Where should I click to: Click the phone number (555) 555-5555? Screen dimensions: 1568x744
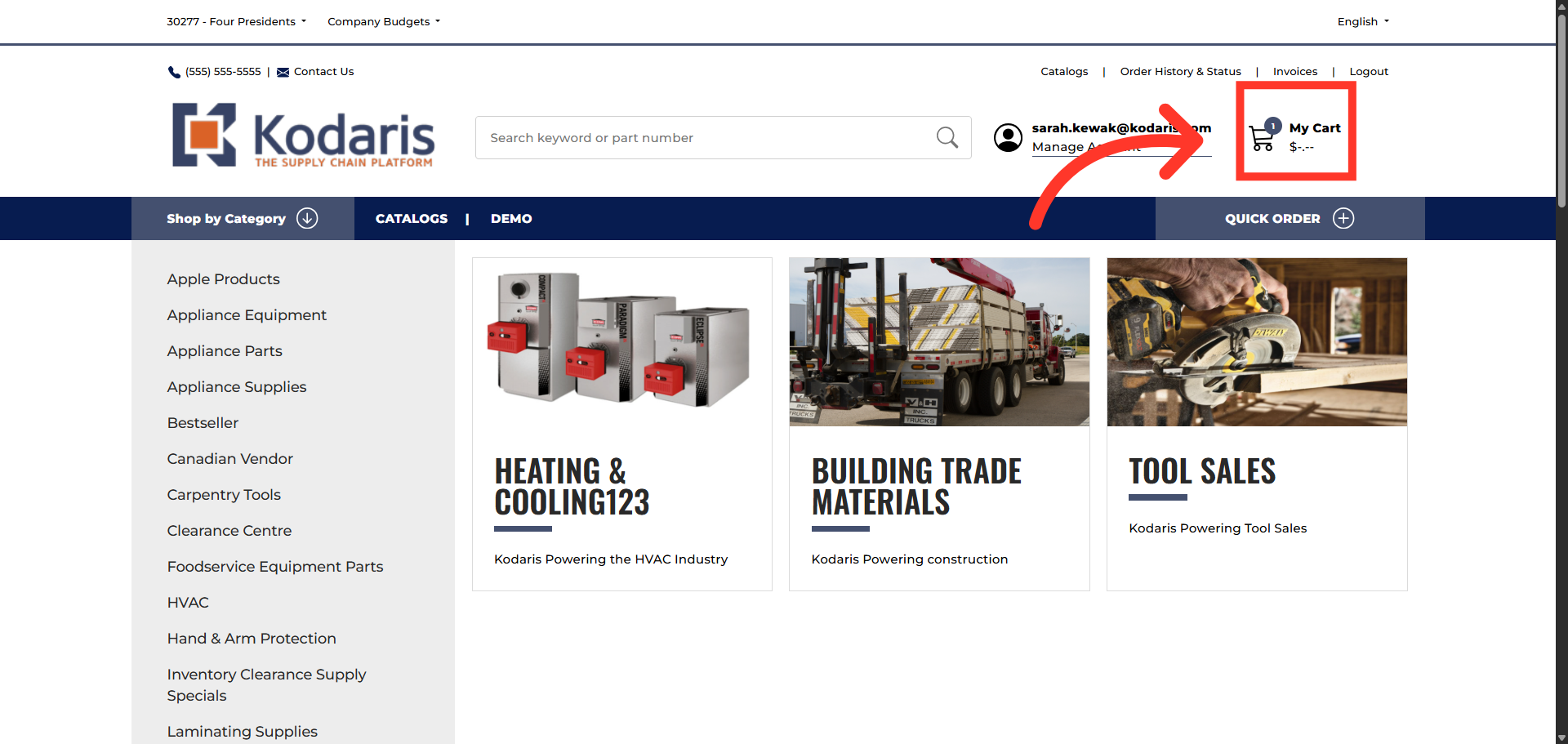coord(223,71)
